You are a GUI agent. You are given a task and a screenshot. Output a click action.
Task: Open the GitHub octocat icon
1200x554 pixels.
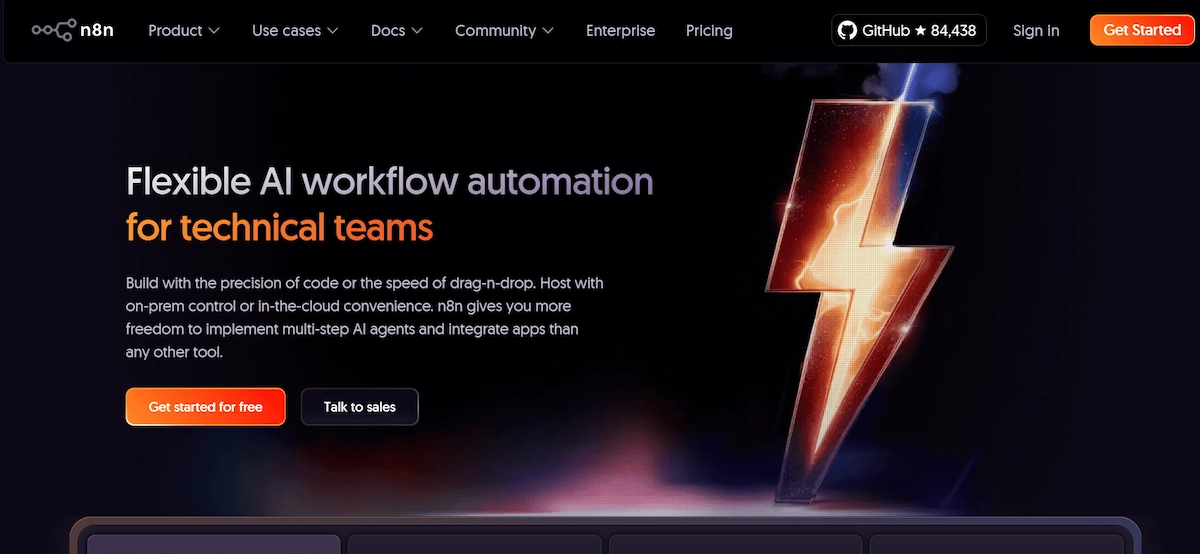coord(847,31)
